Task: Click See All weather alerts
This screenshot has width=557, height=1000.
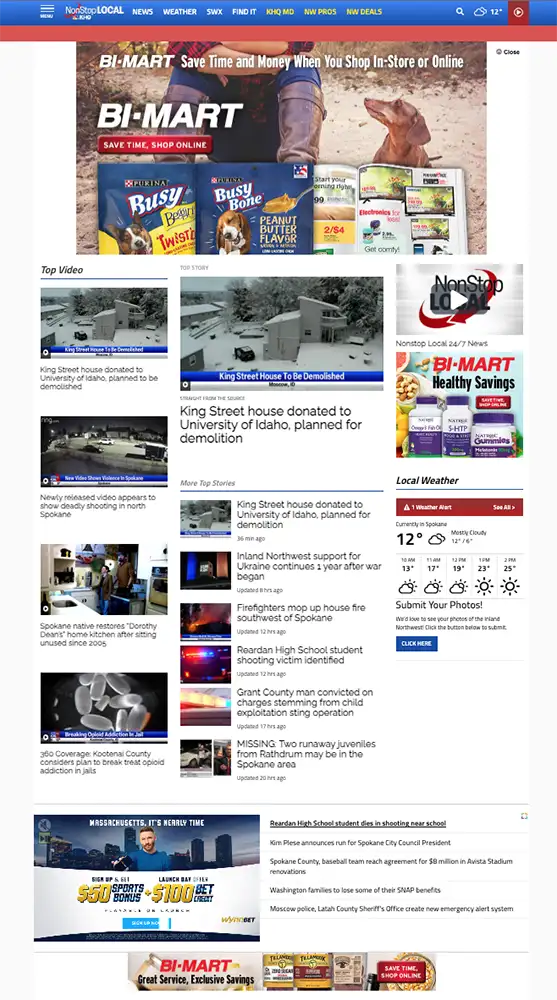Action: [x=503, y=508]
